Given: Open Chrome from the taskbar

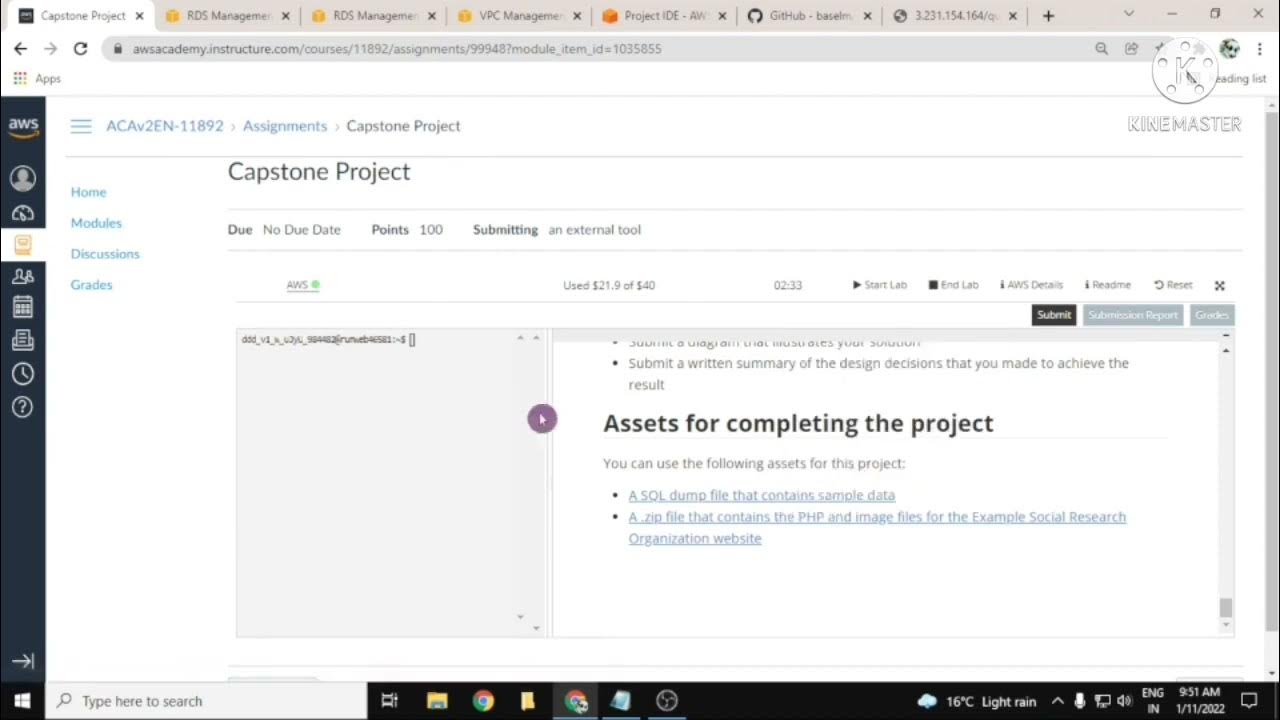Looking at the screenshot, I should (x=483, y=701).
